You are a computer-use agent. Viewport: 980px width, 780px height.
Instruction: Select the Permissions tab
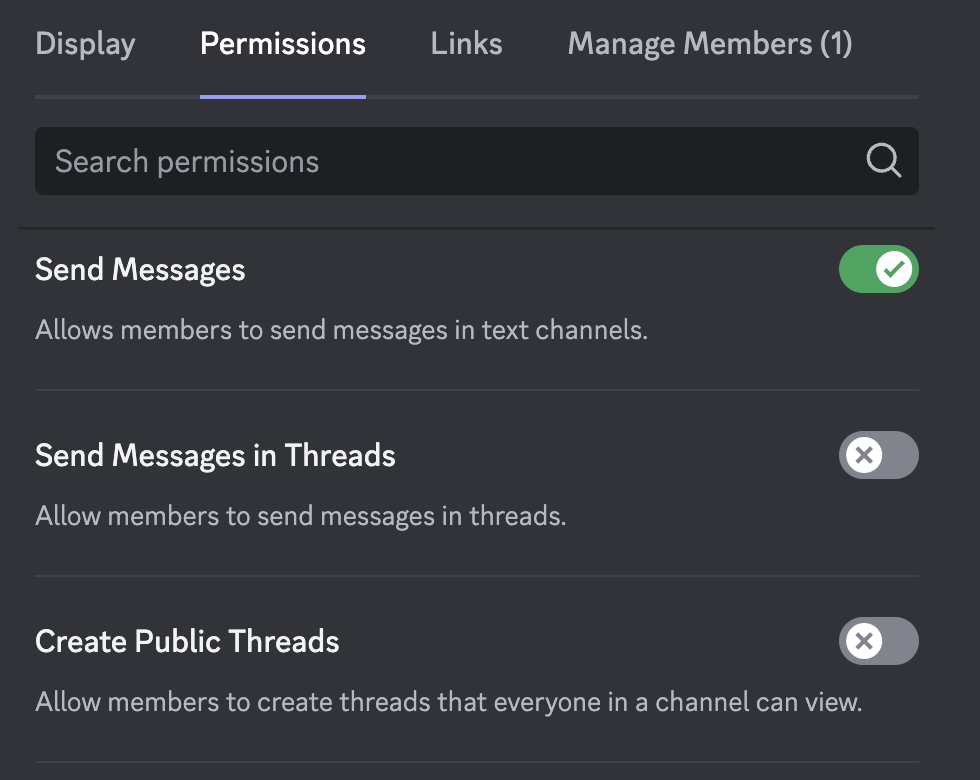tap(282, 44)
